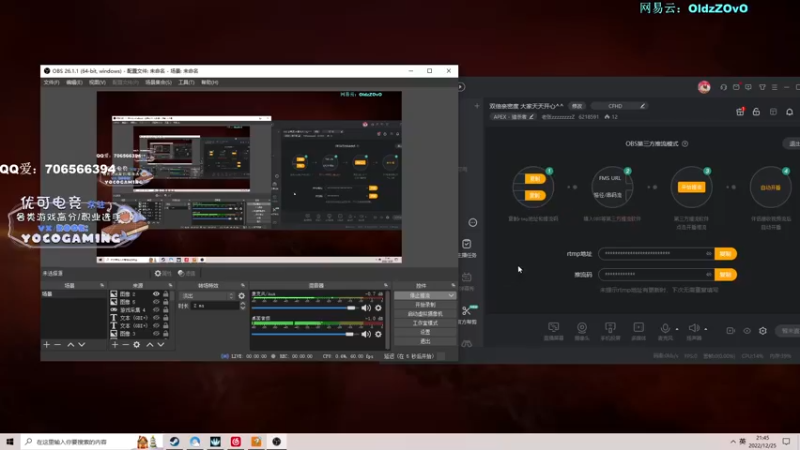The image size is (800, 450).
Task: Copy the rtmp address in streaming app
Action: coord(726,254)
